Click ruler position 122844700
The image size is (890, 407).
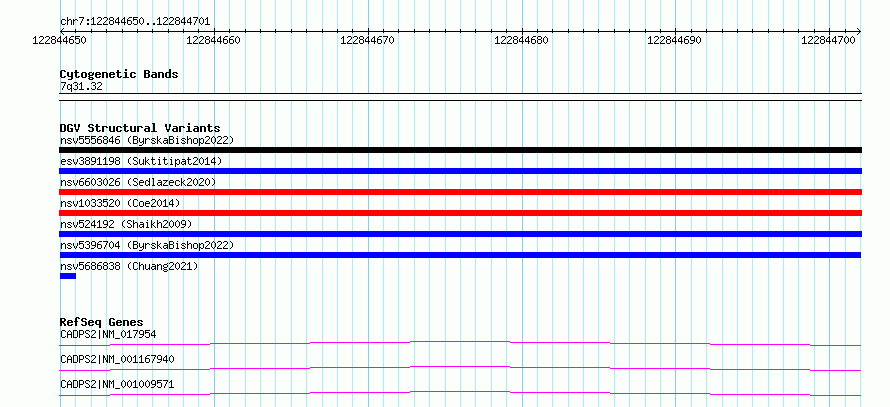(829, 40)
